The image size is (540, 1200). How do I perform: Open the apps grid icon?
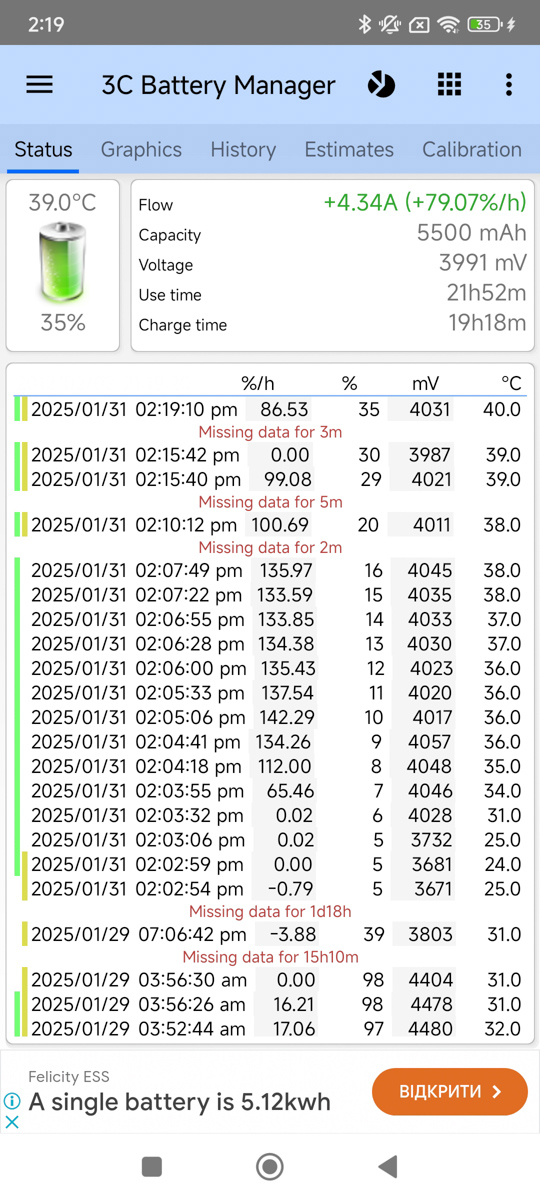pyautogui.click(x=449, y=85)
